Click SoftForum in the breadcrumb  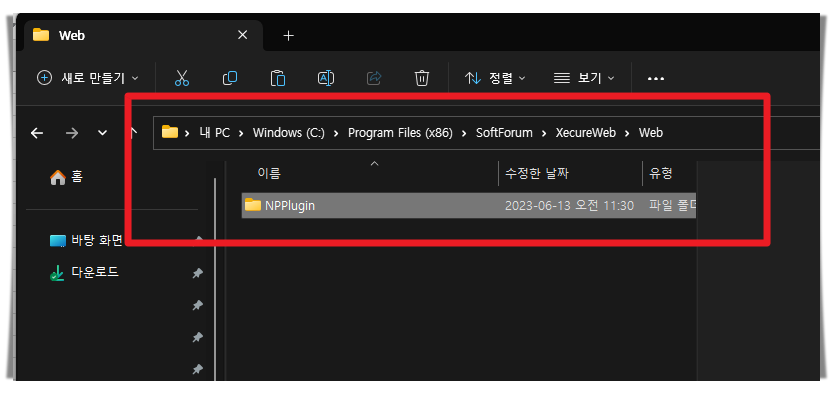tap(504, 133)
